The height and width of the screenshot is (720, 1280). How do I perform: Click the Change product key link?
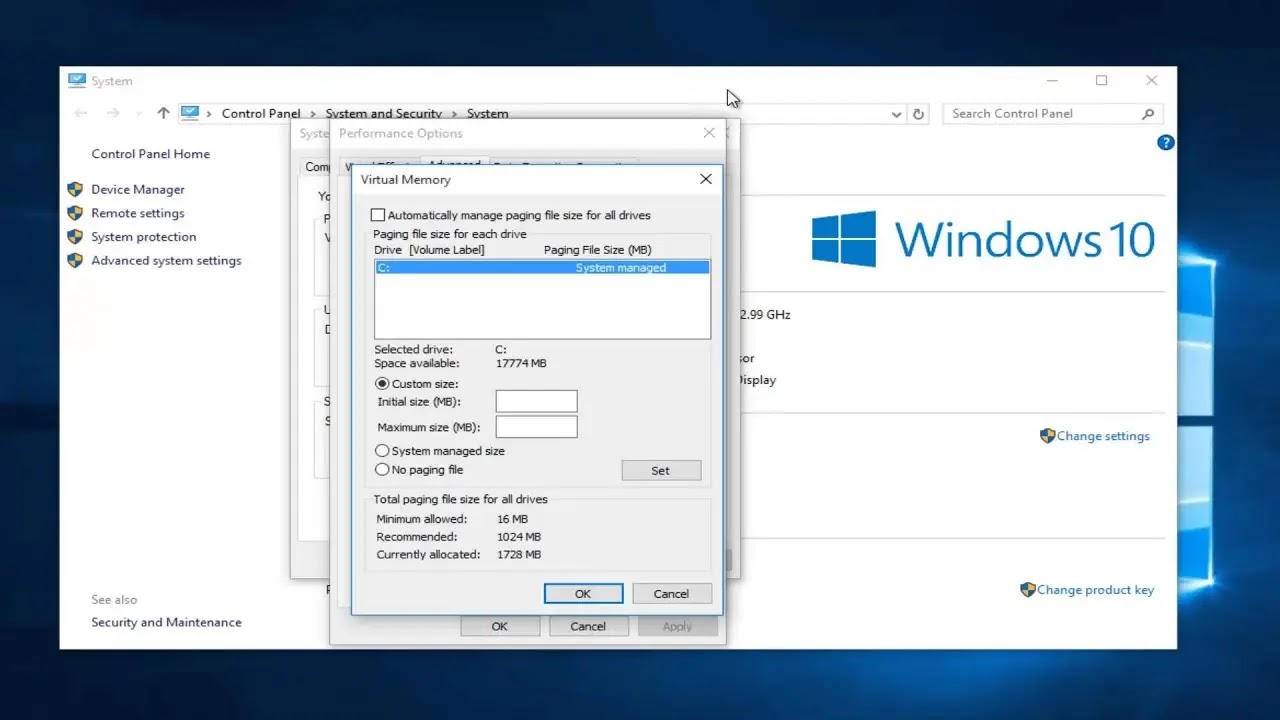click(x=1095, y=590)
